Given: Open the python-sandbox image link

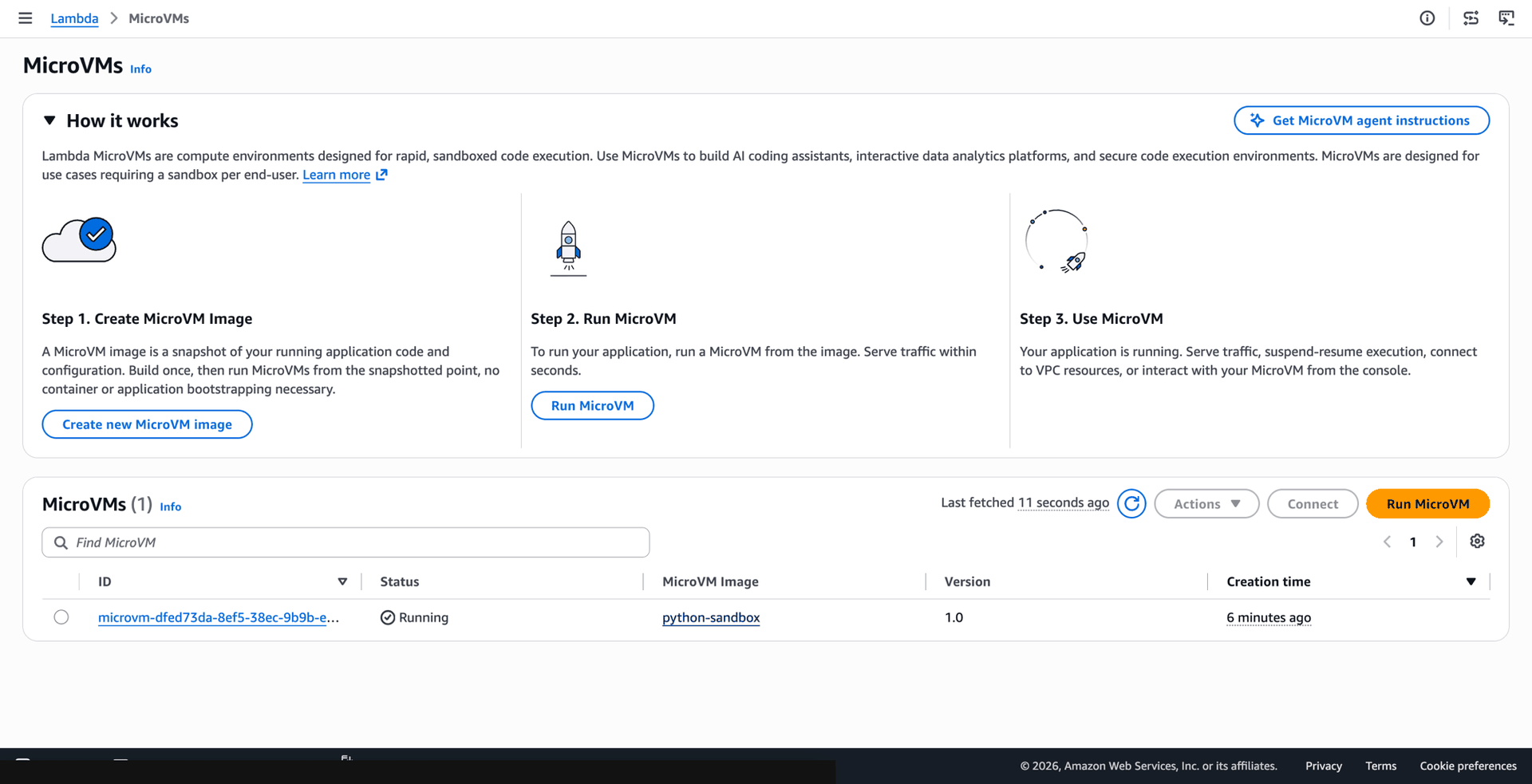Looking at the screenshot, I should (x=711, y=617).
